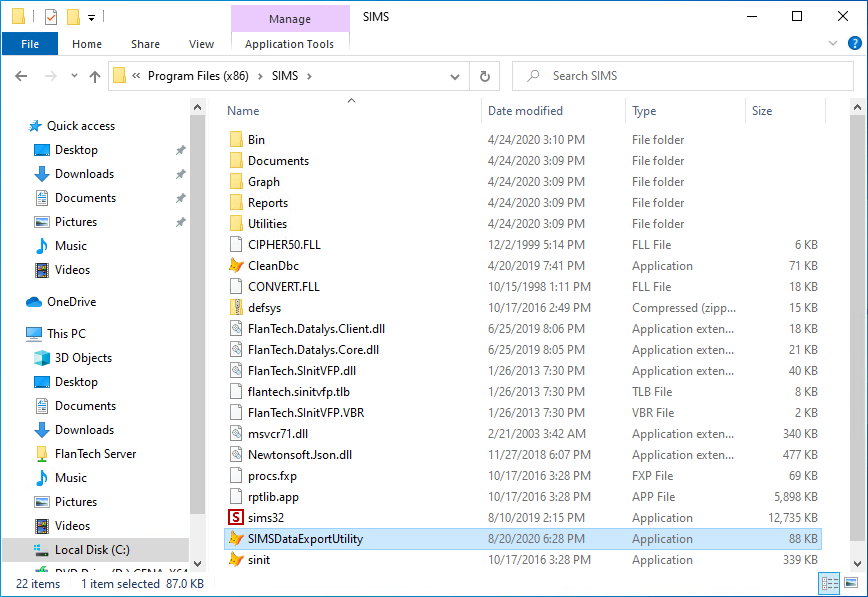Switch to Details view in status bar
Screen dimensions: 868x597
click(x=829, y=583)
